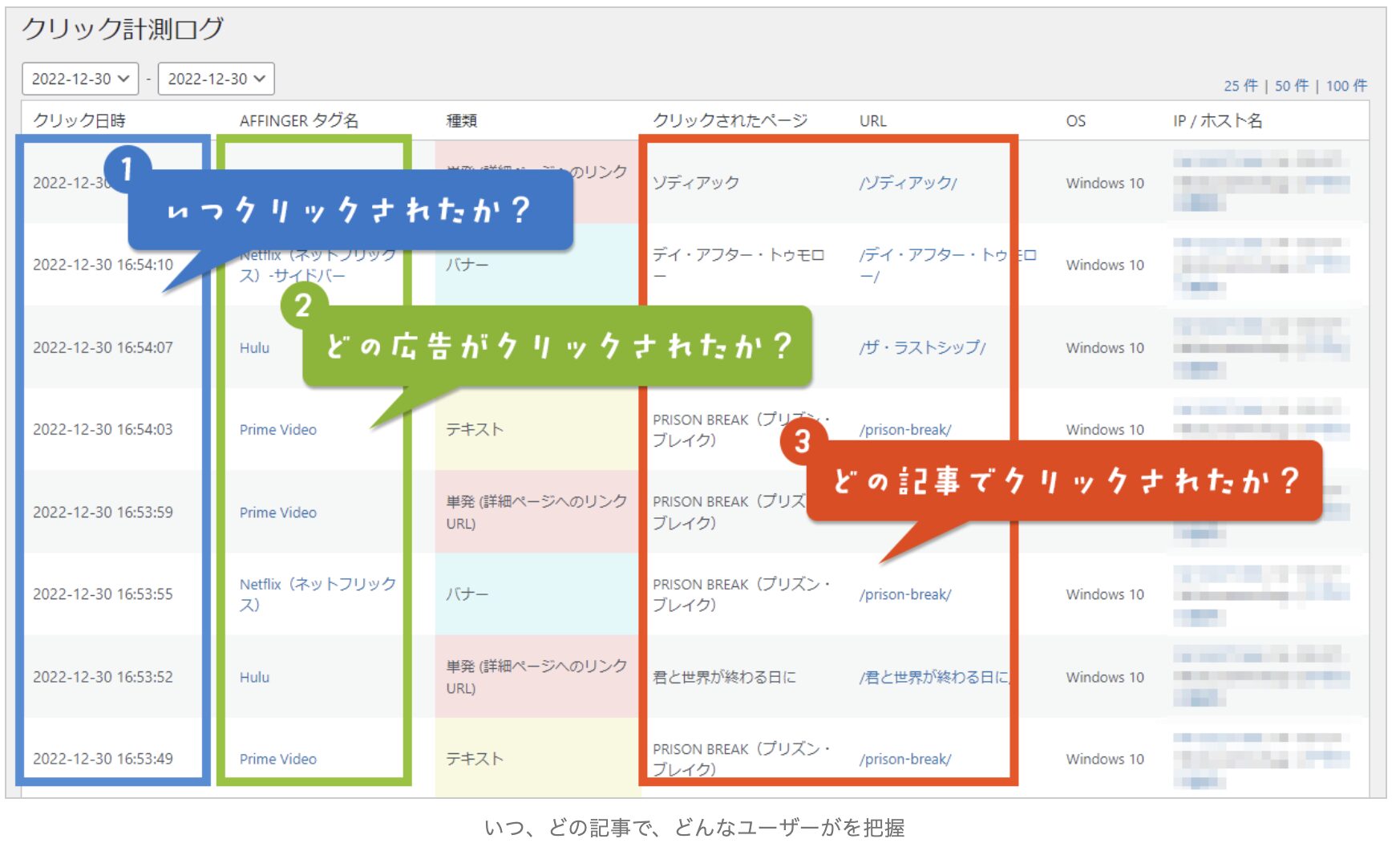Open /prison-break/ link in 16:53:55 row
1400x847 pixels.
905,594
